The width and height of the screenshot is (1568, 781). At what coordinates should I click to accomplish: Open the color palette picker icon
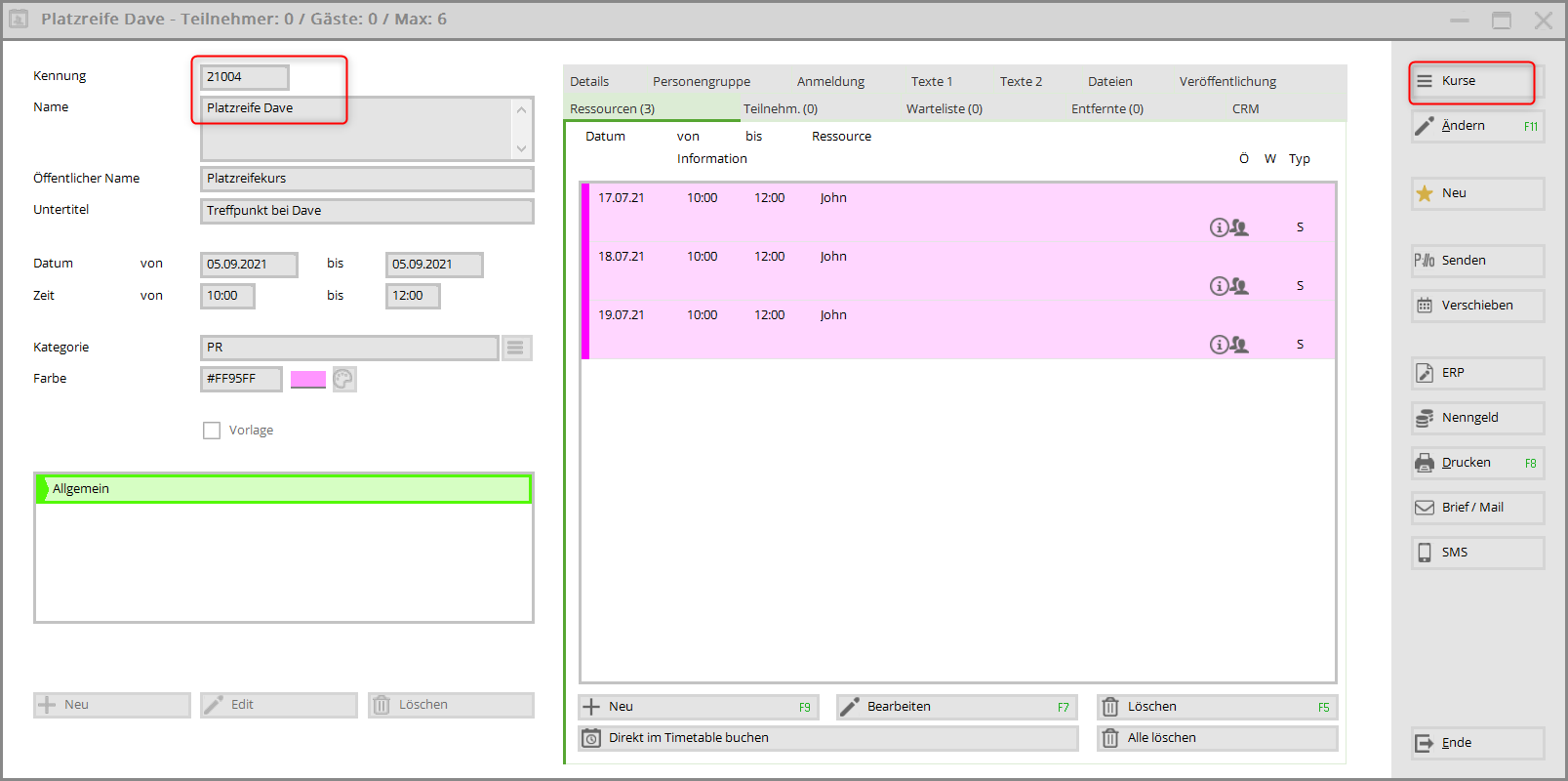(x=343, y=379)
